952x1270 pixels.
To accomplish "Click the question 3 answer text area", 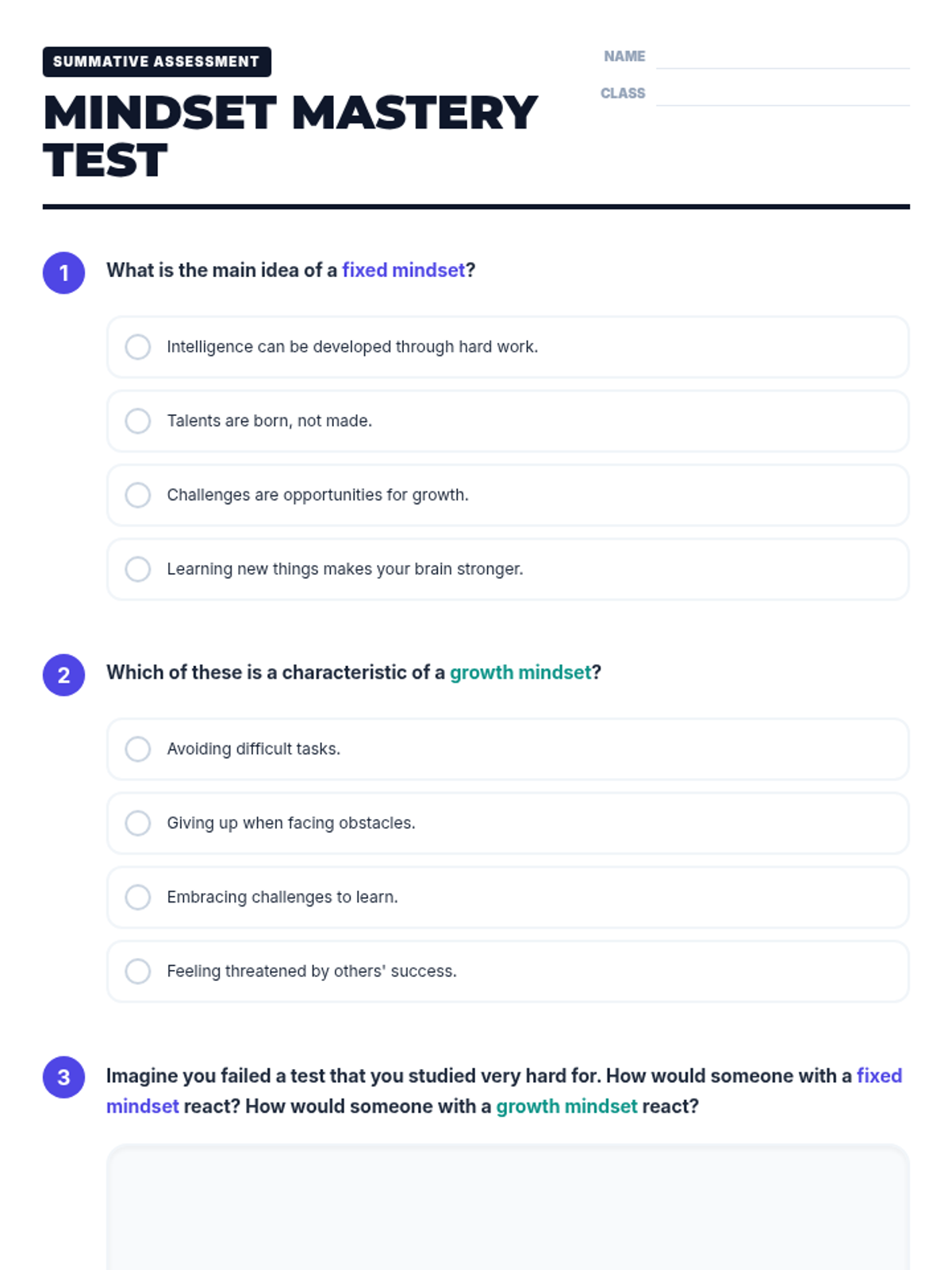I will click(508, 1207).
